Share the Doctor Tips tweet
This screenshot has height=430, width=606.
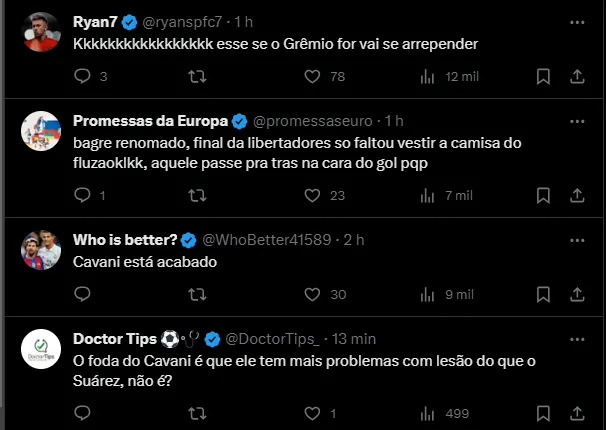(577, 413)
